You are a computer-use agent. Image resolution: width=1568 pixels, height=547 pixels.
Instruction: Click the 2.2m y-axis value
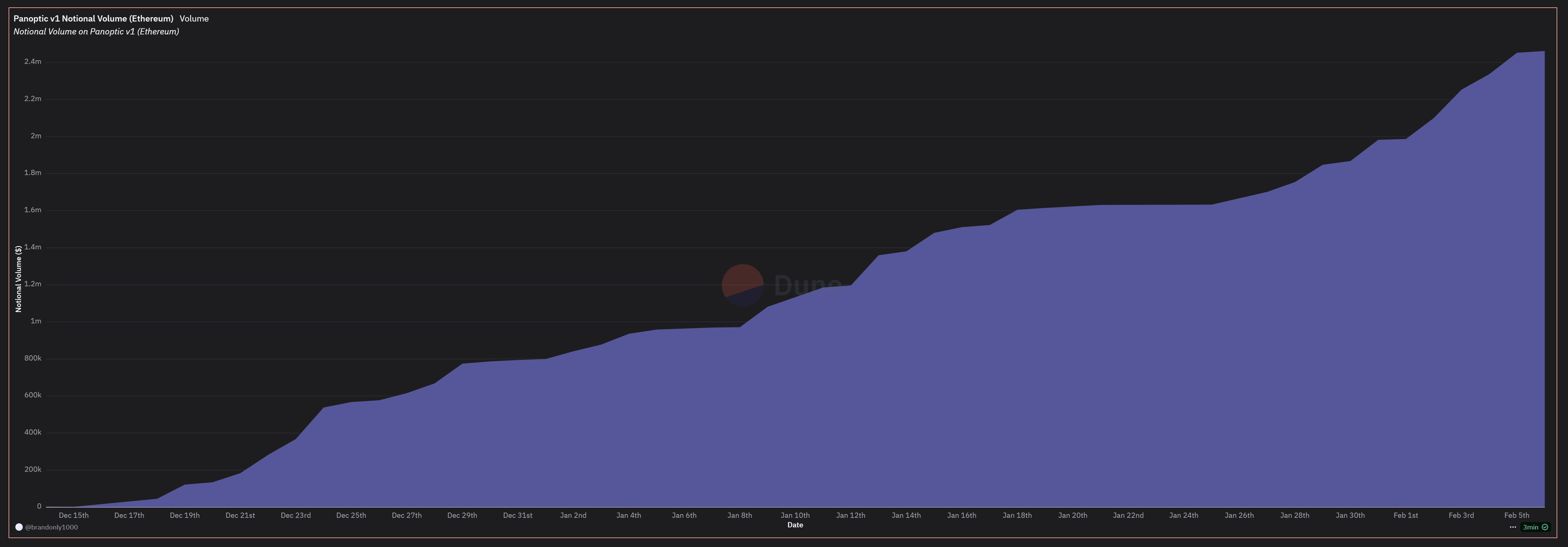33,99
